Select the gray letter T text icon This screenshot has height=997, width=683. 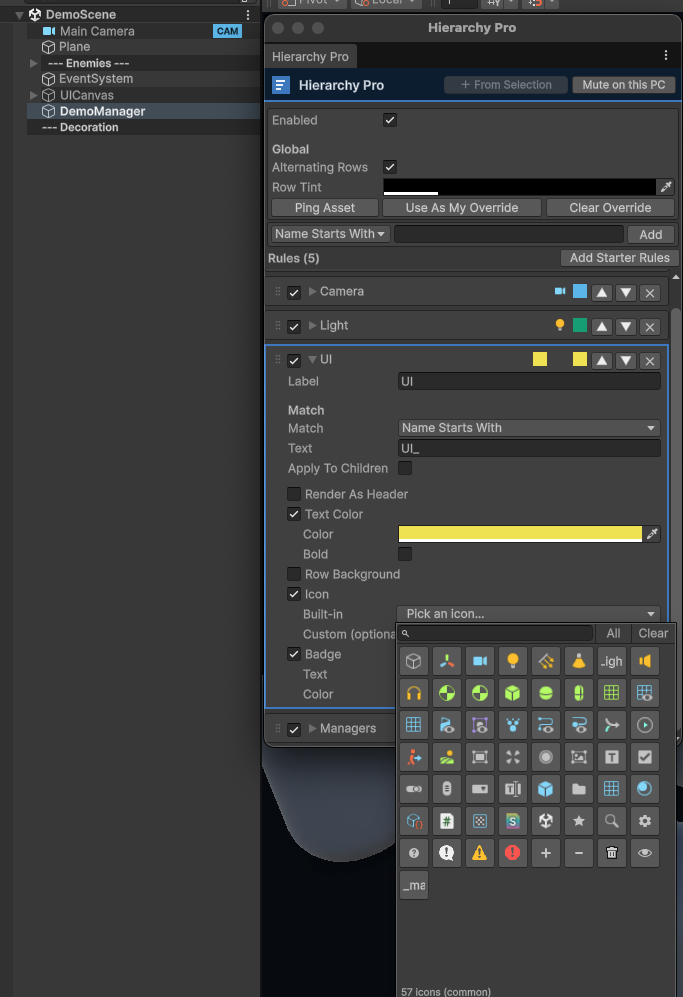click(612, 757)
